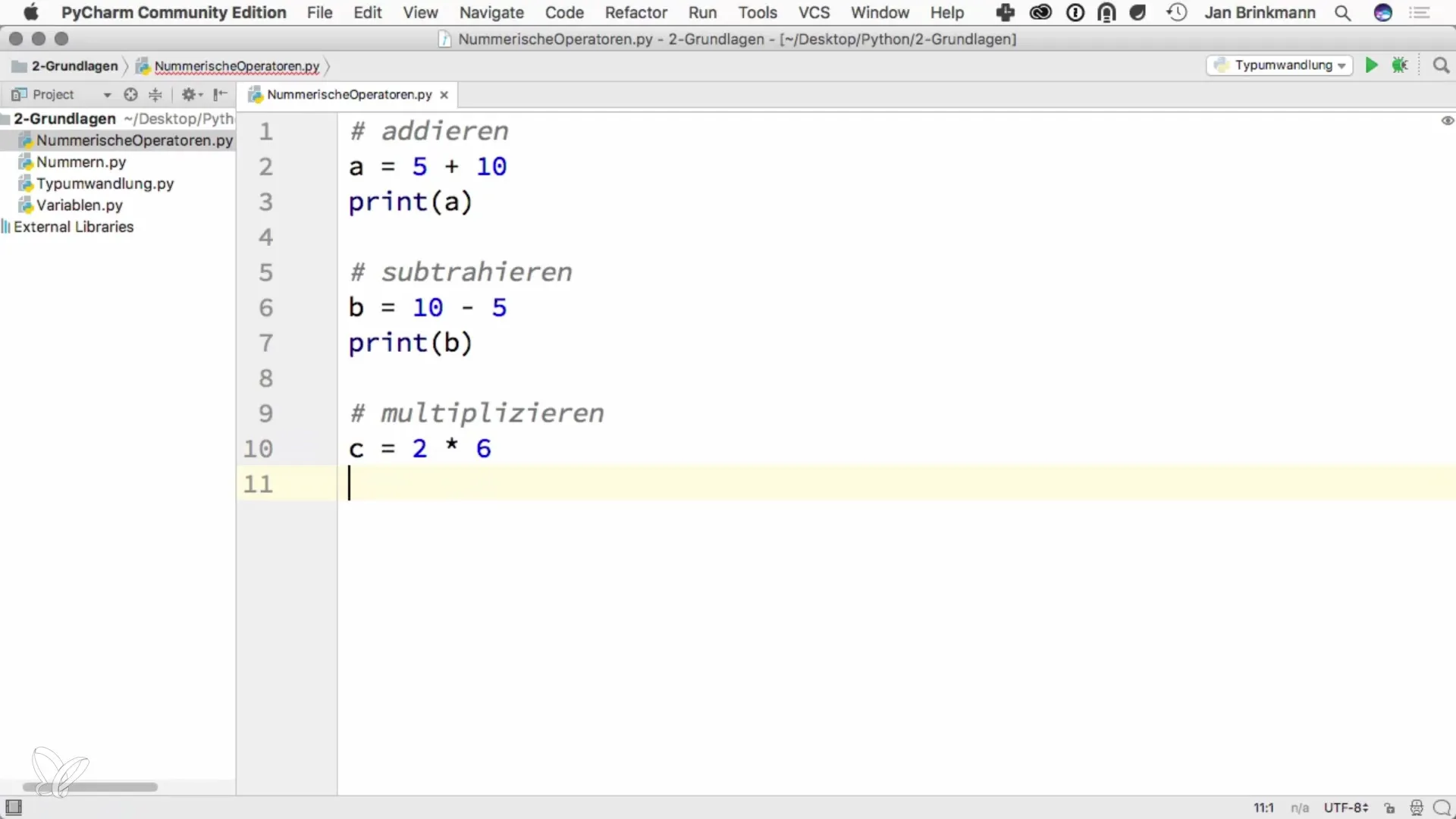Place cursor in the '# multiplizieren' comment line
The width and height of the screenshot is (1456, 819).
[477, 413]
